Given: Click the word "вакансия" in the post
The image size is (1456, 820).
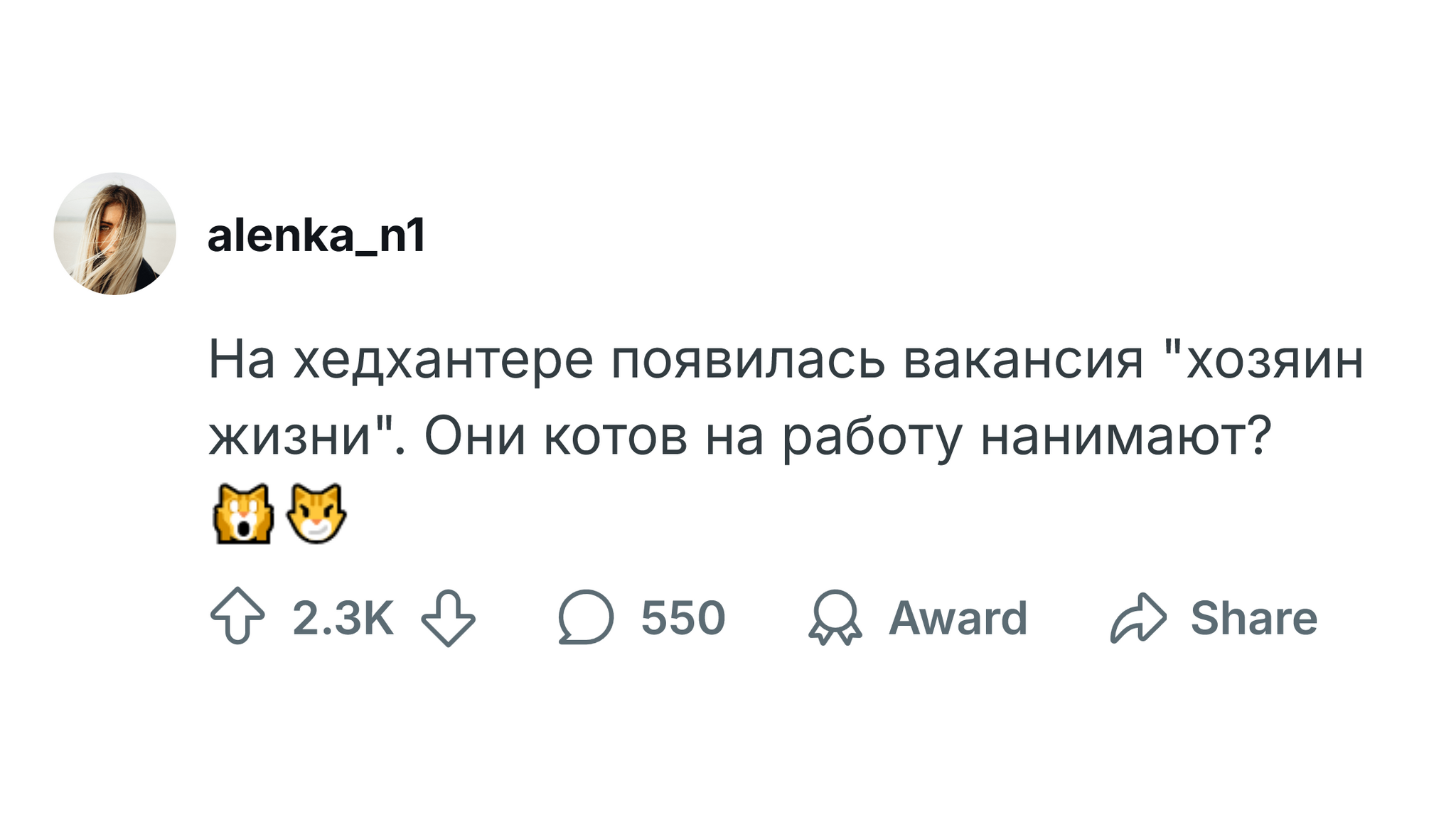Looking at the screenshot, I should tap(1023, 361).
